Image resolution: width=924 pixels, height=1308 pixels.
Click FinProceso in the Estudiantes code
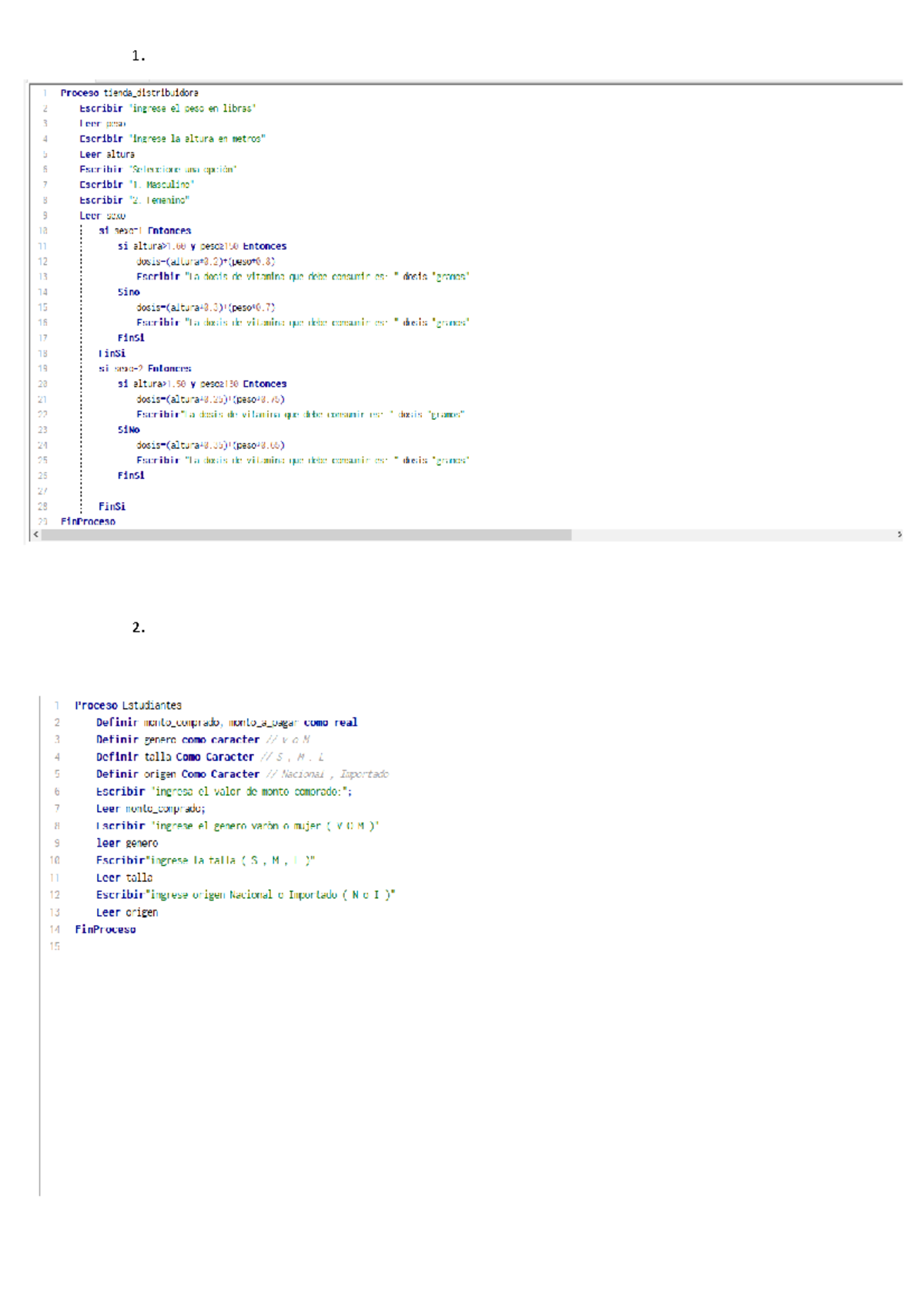[105, 930]
